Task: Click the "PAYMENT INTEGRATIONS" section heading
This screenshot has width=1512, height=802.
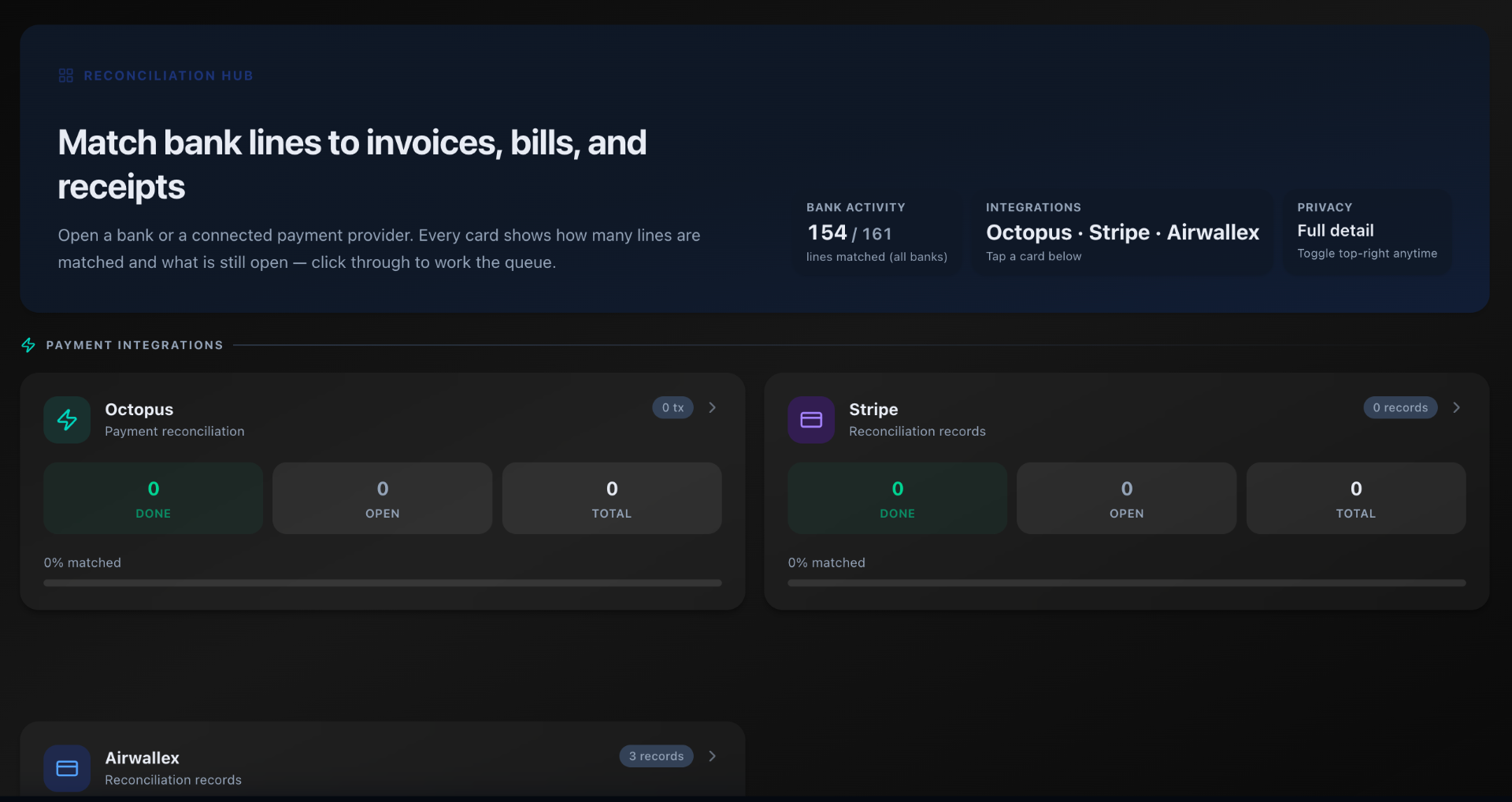Action: [135, 345]
